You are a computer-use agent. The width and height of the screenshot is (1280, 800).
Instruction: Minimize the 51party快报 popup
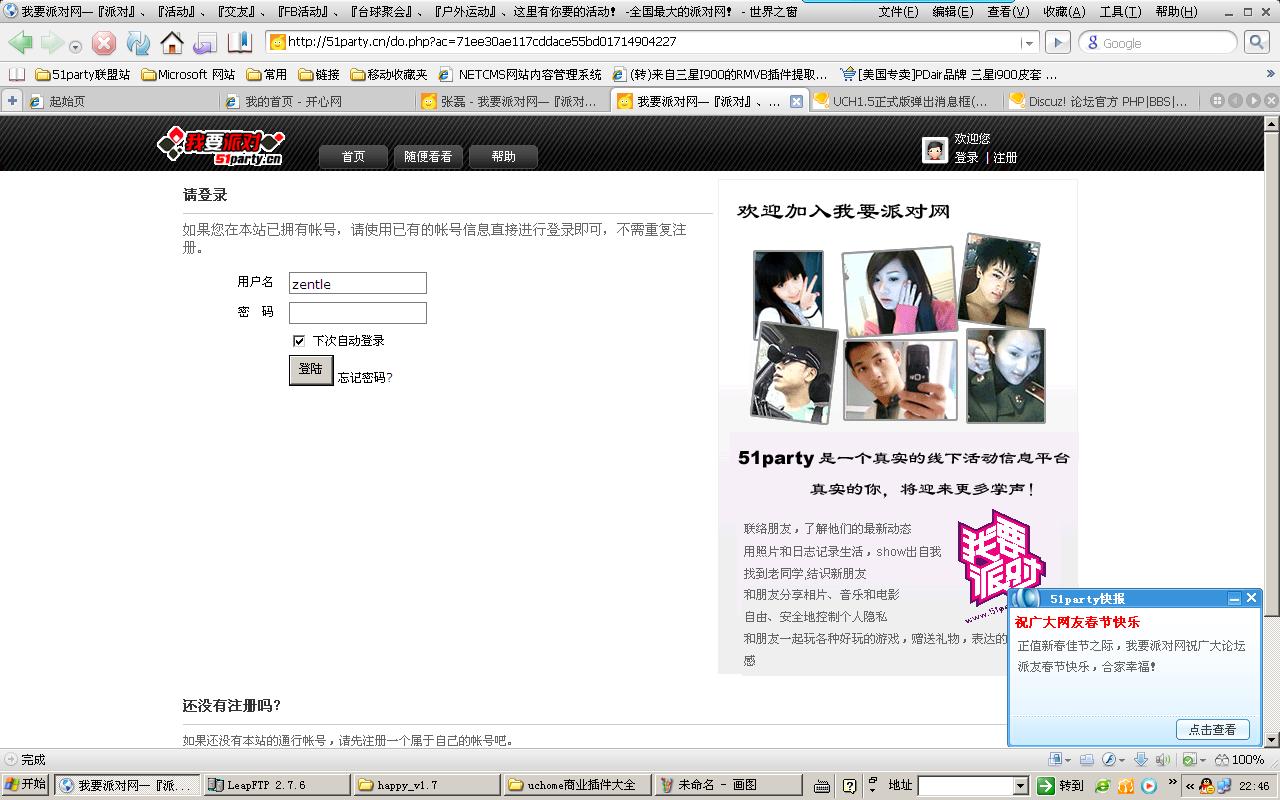tap(1234, 598)
